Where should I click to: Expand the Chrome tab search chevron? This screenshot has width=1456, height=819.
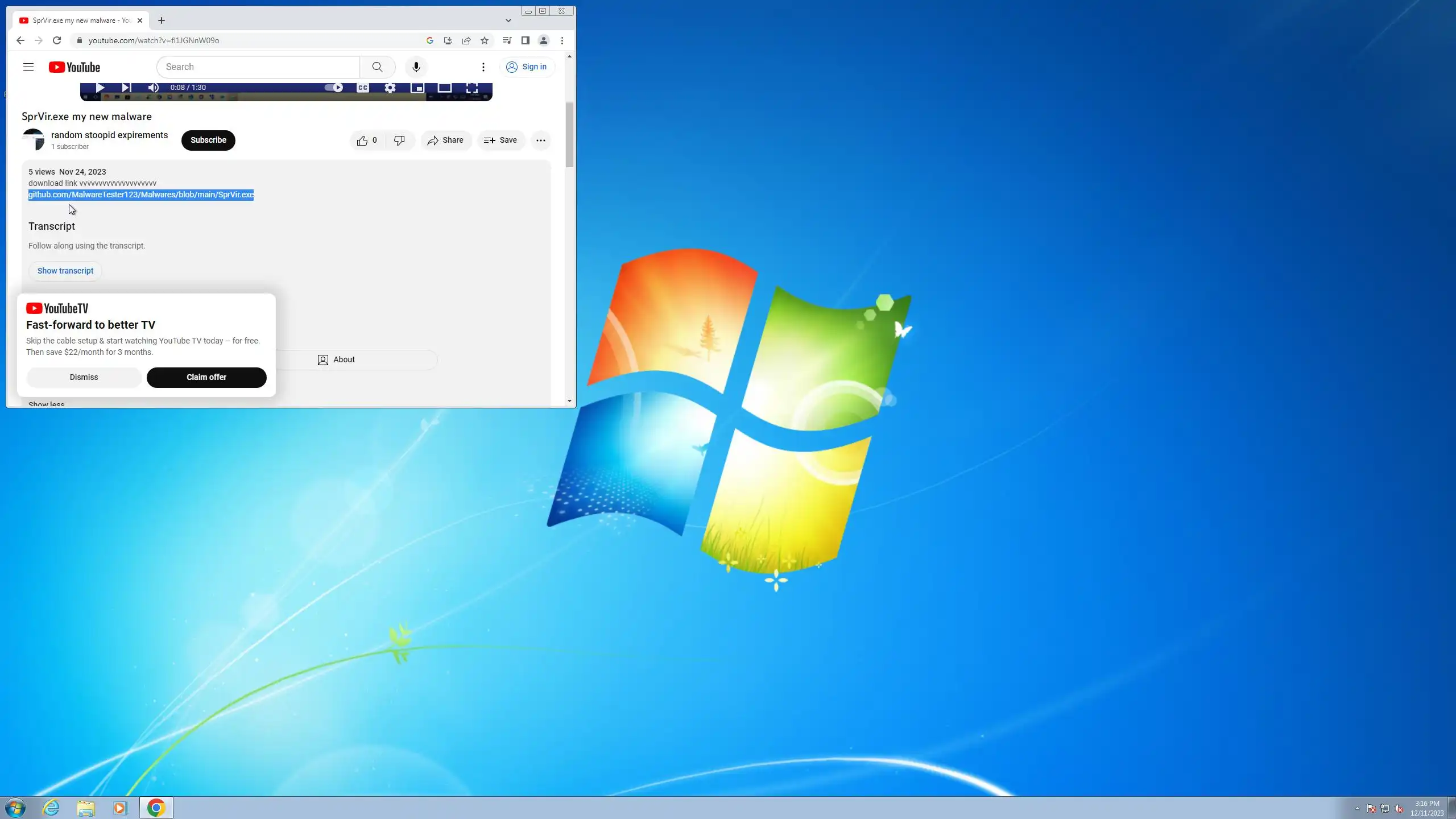point(508,20)
